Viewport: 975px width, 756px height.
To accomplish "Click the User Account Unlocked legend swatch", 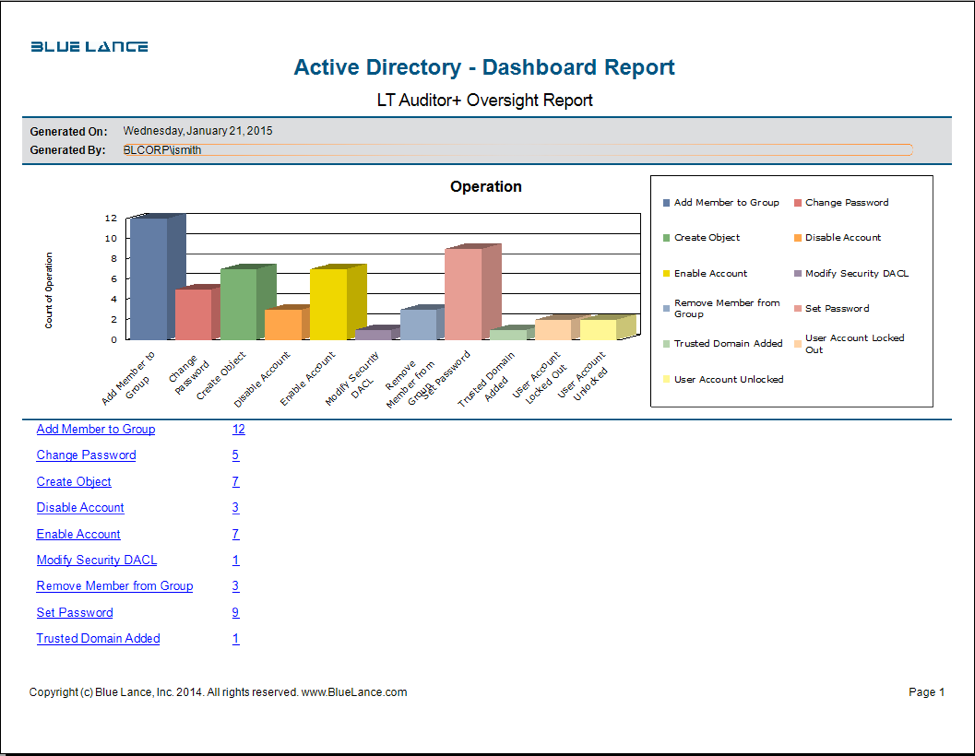I will click(x=667, y=379).
